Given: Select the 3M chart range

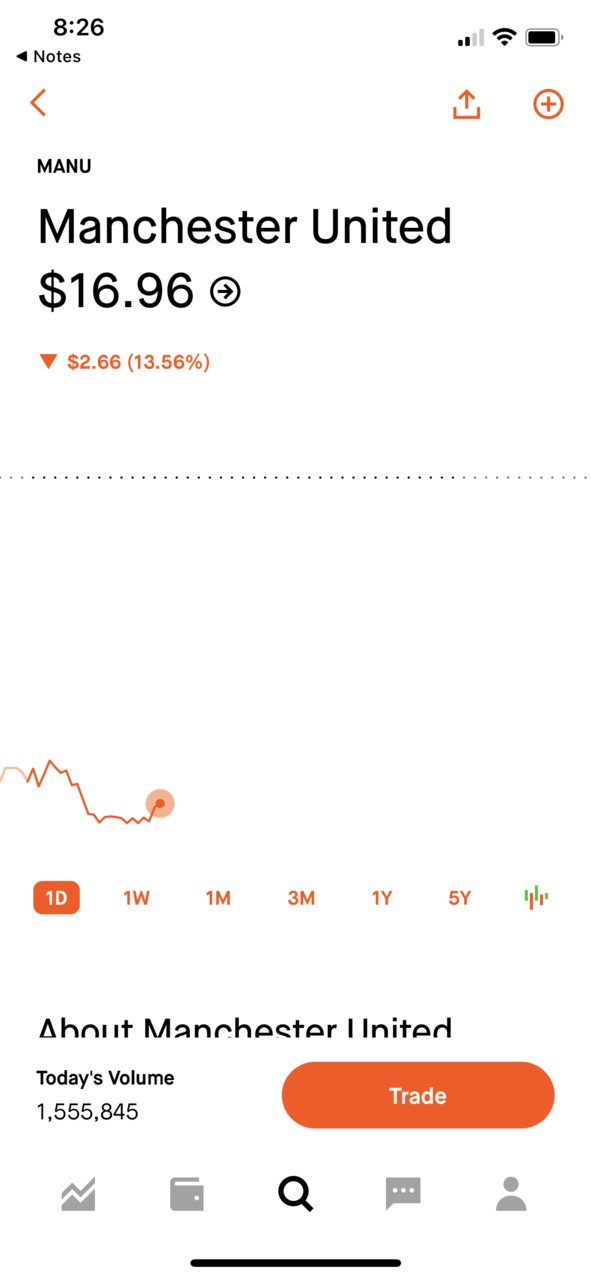Looking at the screenshot, I should 301,898.
